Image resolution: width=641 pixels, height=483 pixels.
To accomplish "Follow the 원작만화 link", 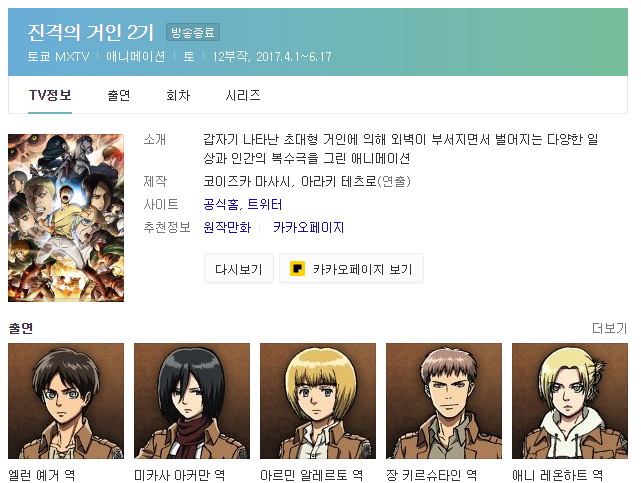I will pos(227,227).
